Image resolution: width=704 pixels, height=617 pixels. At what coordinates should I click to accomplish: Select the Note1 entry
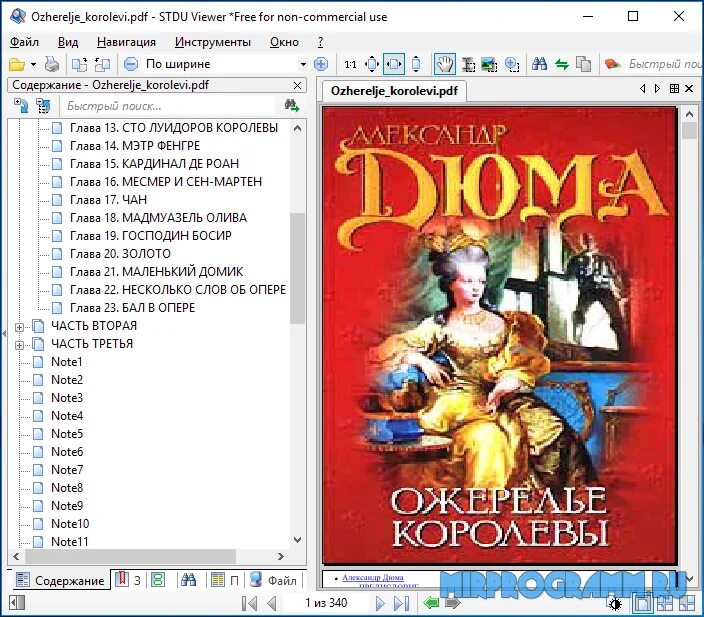click(x=66, y=362)
